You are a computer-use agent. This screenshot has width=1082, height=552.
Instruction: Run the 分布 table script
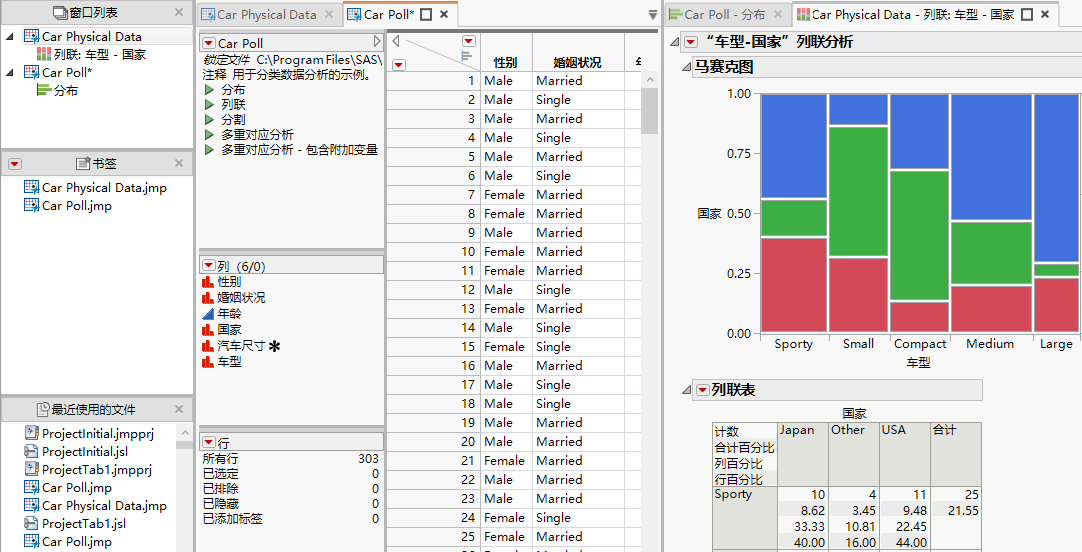(x=210, y=90)
